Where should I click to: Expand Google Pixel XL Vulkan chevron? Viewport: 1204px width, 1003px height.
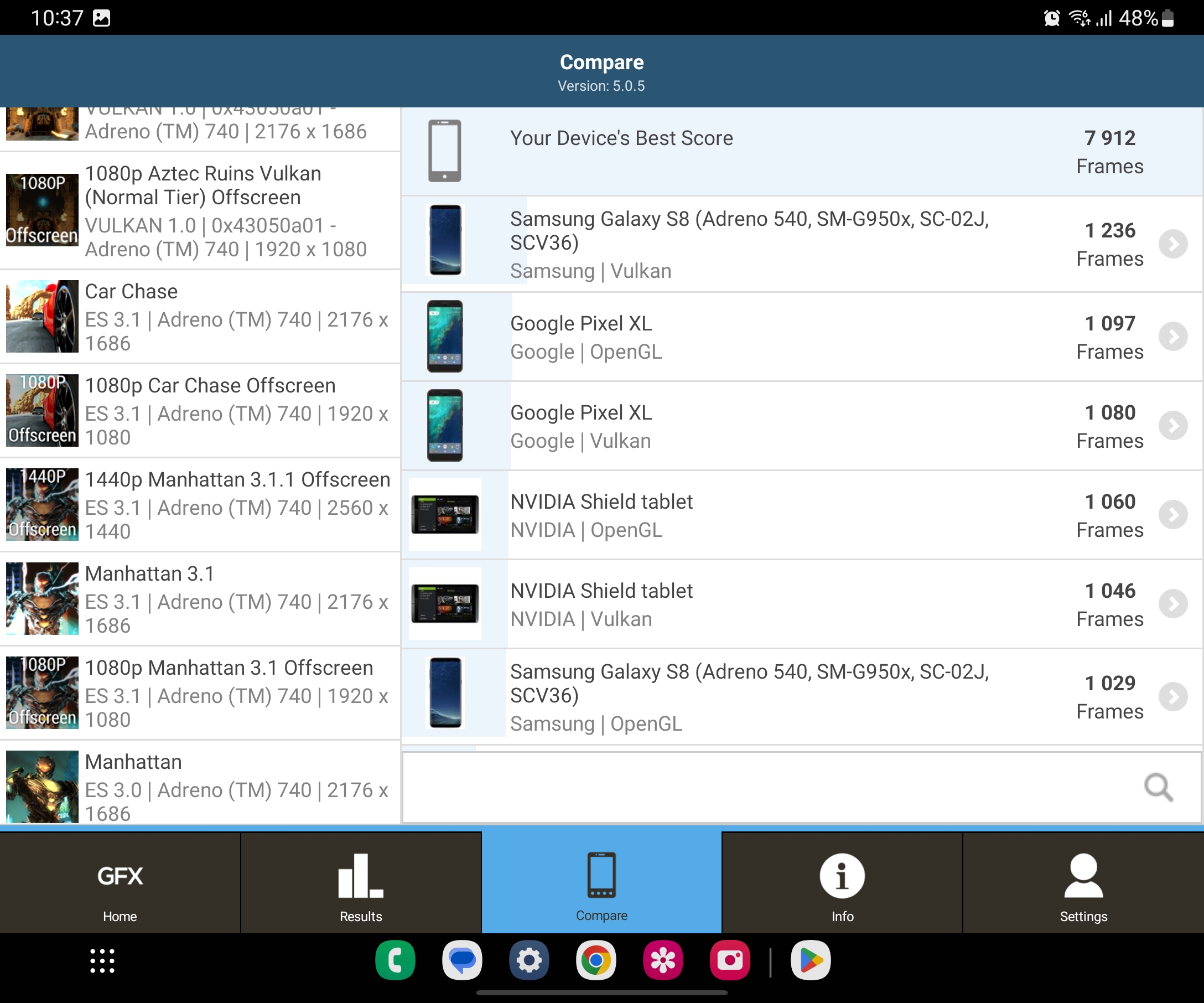(x=1172, y=426)
